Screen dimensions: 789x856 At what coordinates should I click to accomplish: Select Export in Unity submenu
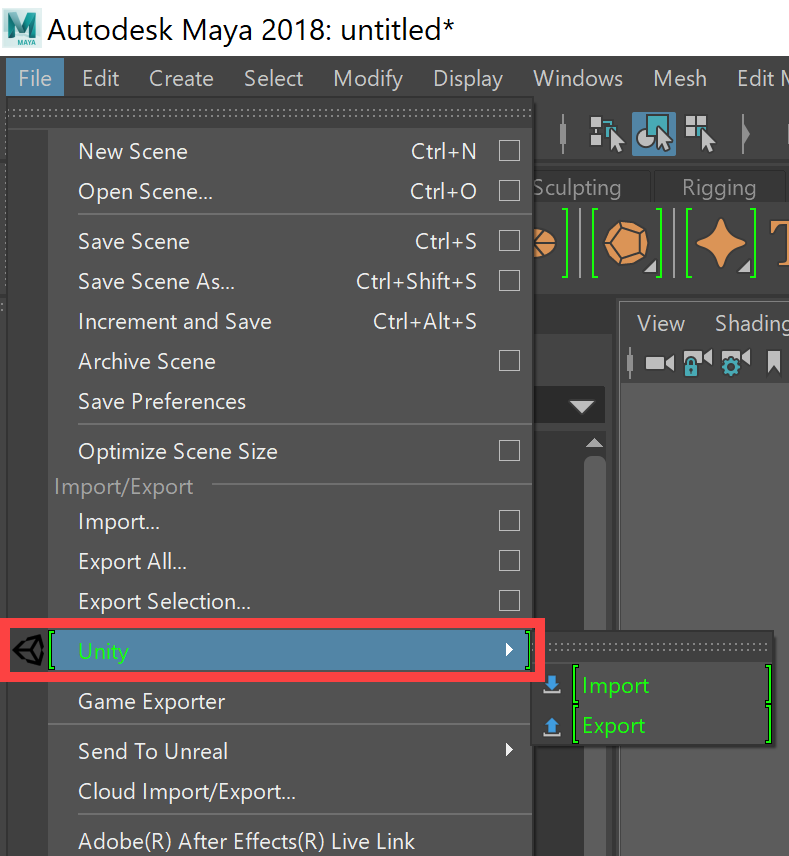(x=671, y=726)
